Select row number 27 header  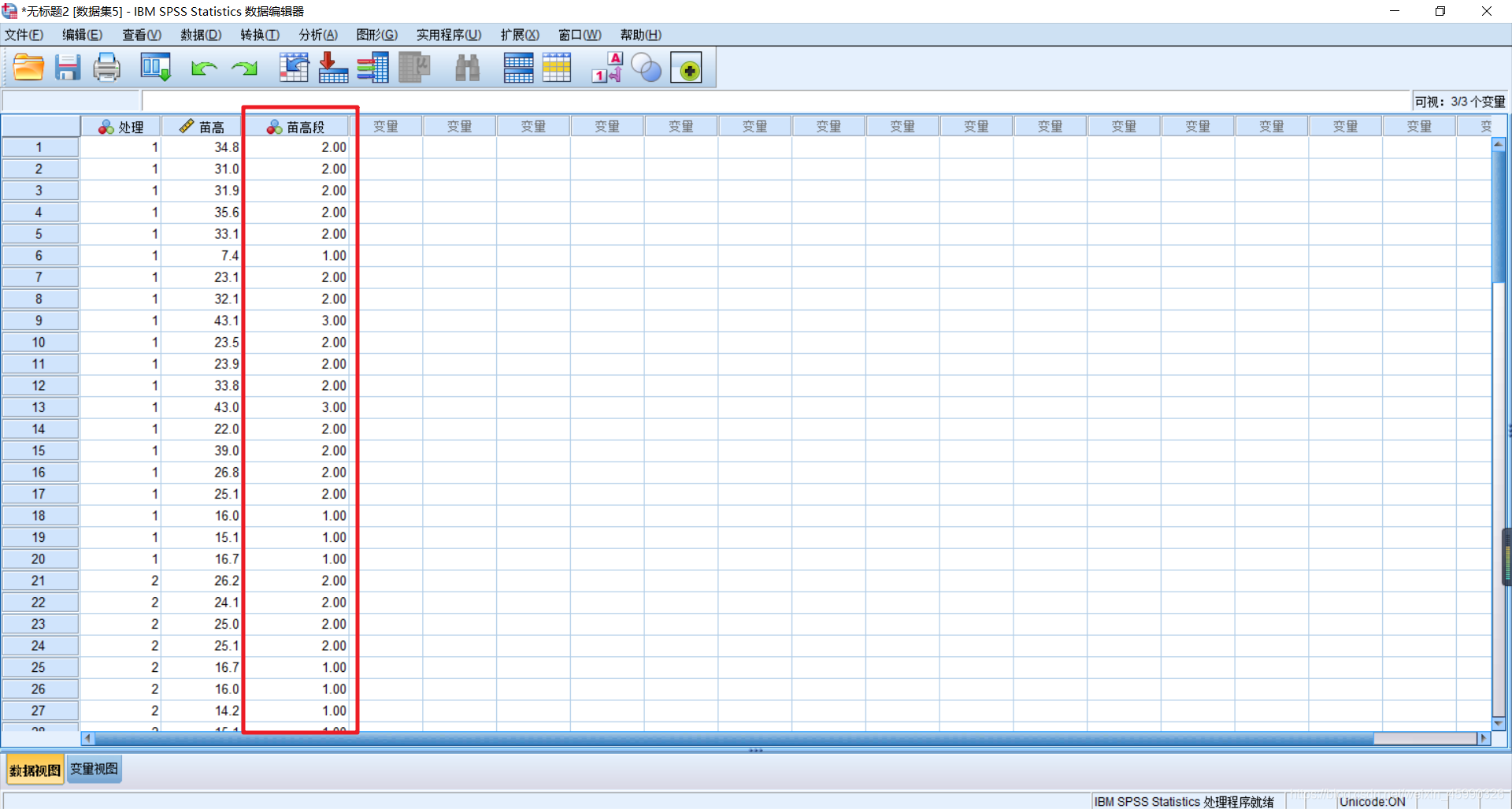pyautogui.click(x=39, y=711)
